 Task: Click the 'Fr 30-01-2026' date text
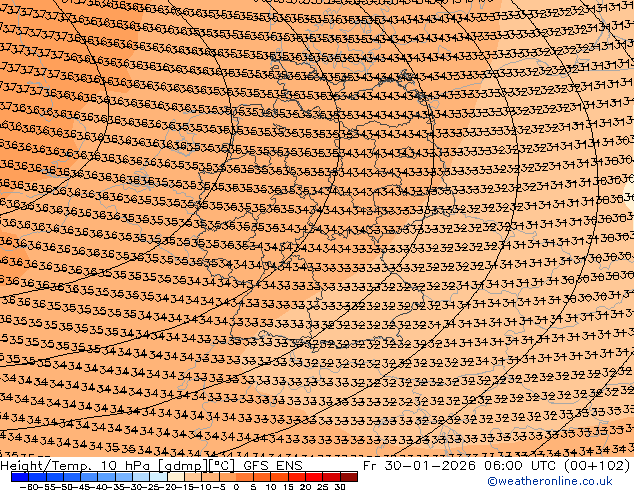[x=419, y=466]
